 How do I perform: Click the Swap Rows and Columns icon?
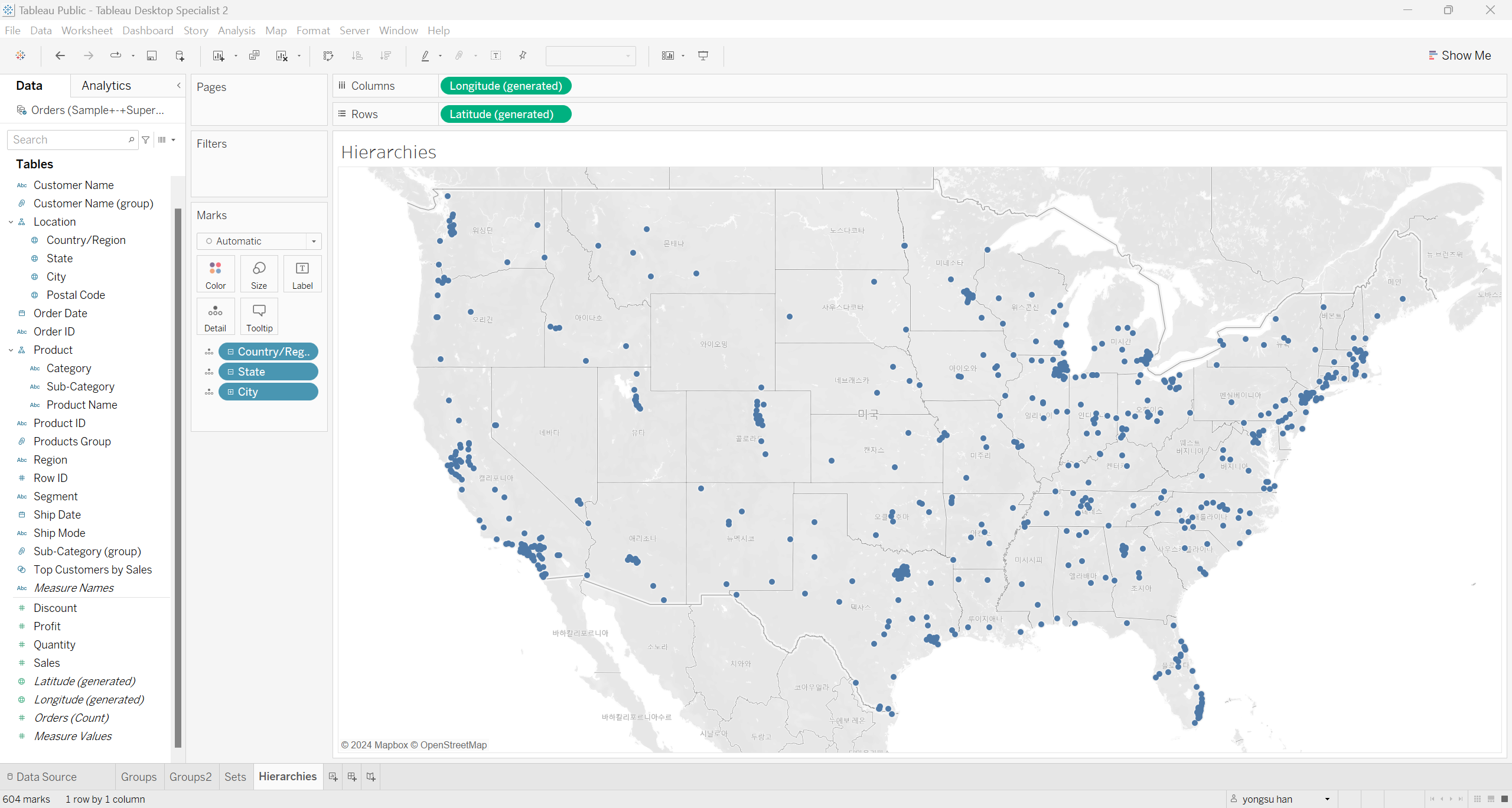(x=328, y=56)
